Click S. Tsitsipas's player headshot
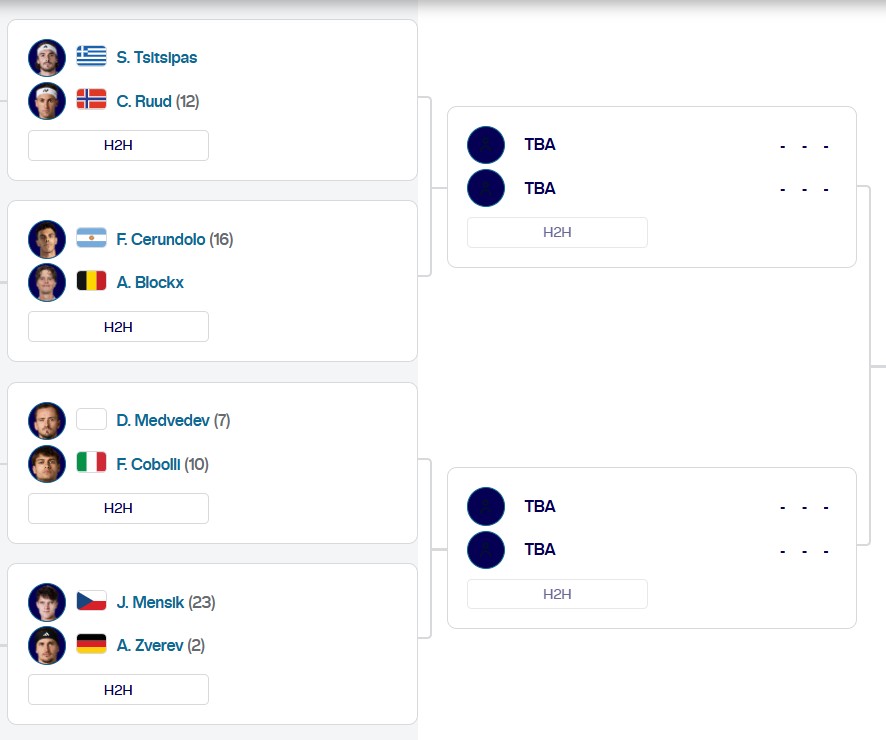 [47, 58]
